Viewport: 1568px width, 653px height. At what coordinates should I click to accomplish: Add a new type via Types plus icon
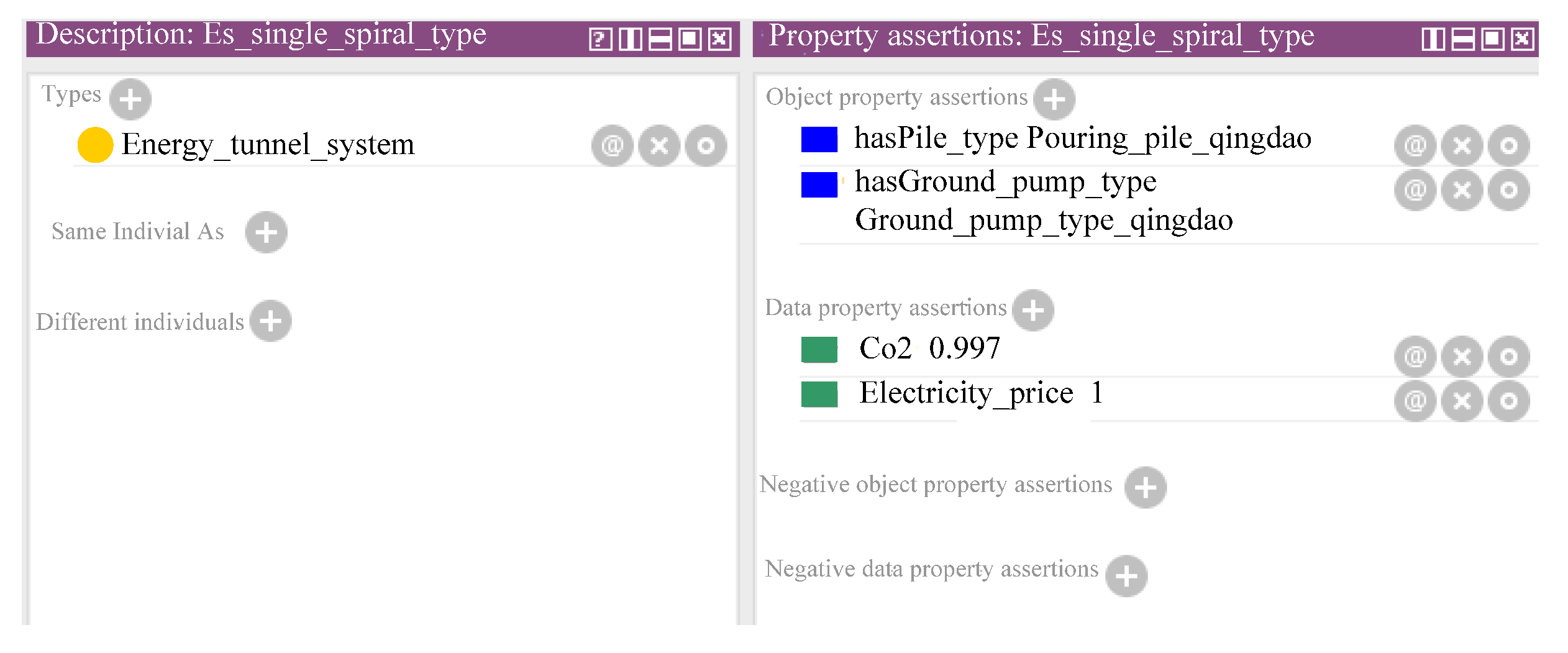pos(130,99)
